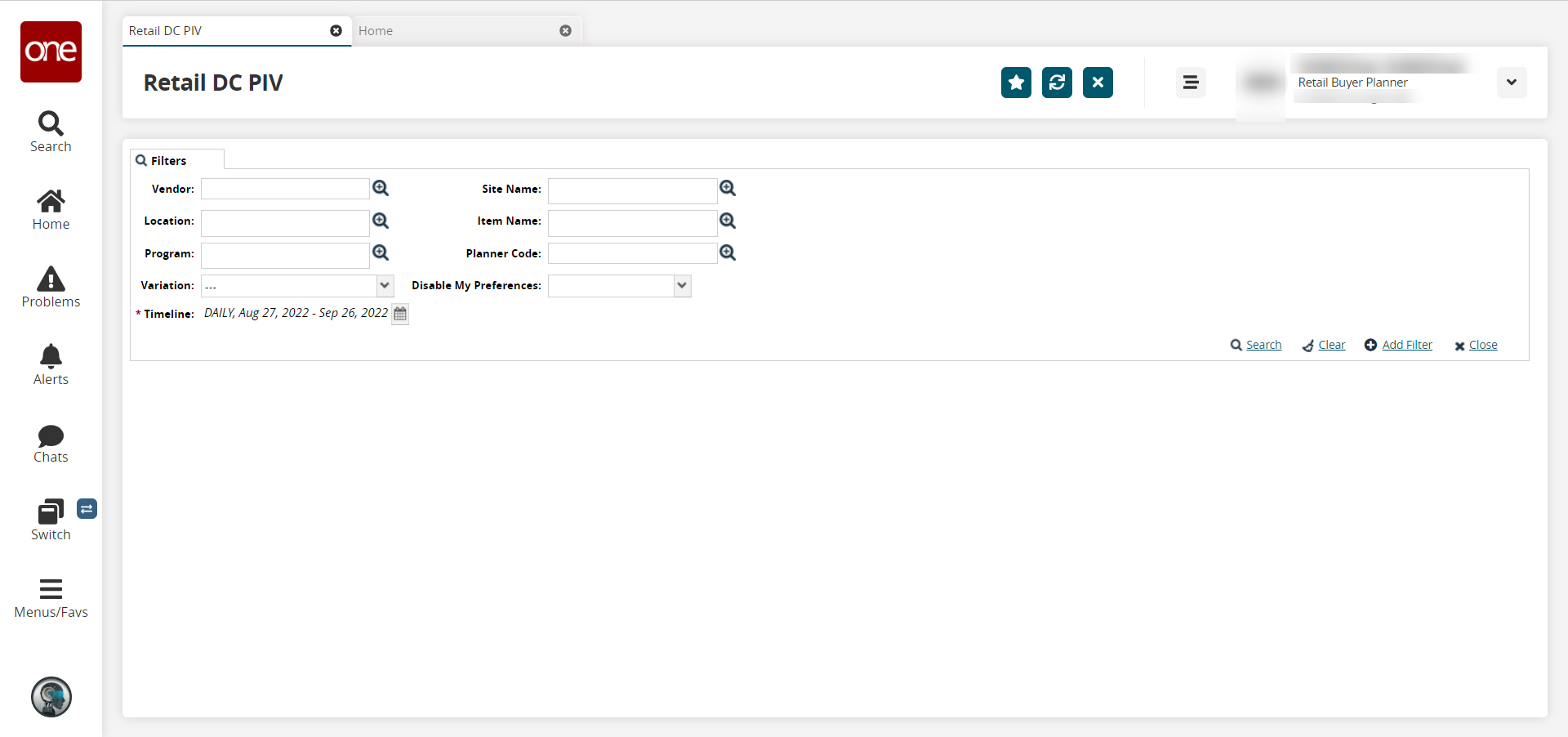The image size is (1568, 737).
Task: Open the Problems sidebar icon
Action: [51, 288]
